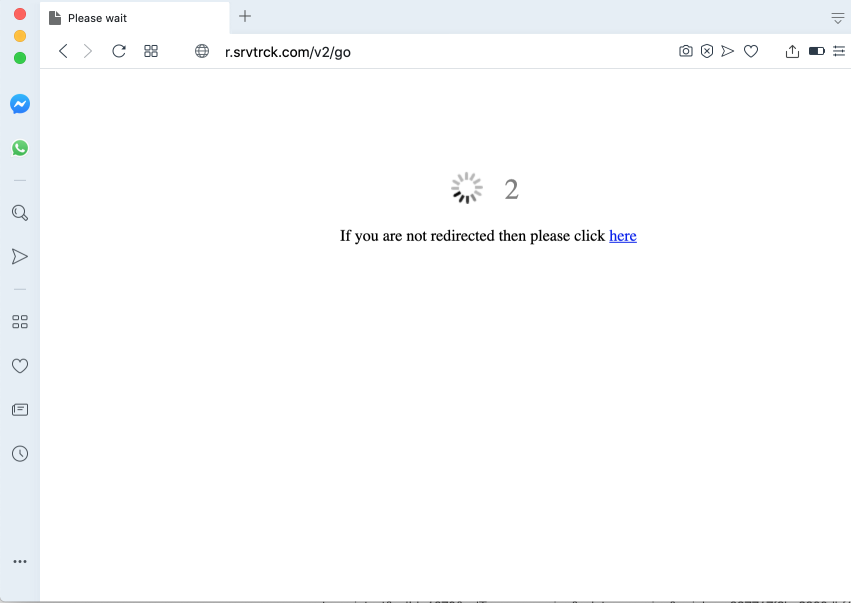This screenshot has width=851, height=603.
Task: Open the sidebar three-dots setup menu
Action: point(19,562)
